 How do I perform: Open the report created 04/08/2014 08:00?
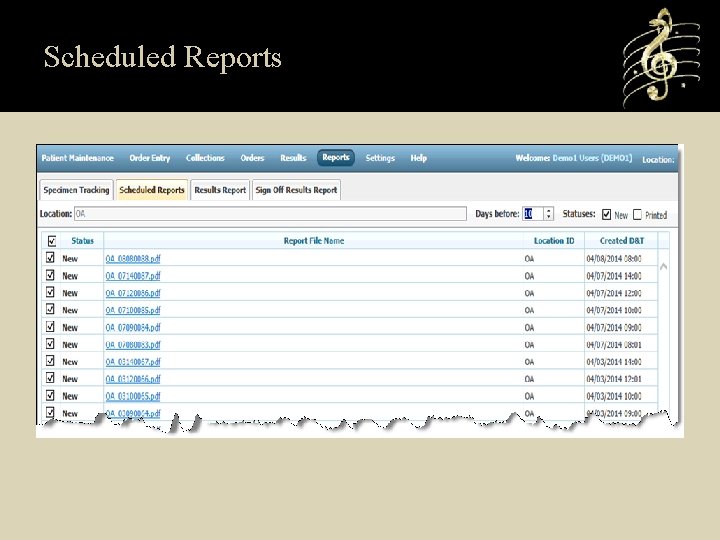click(133, 259)
